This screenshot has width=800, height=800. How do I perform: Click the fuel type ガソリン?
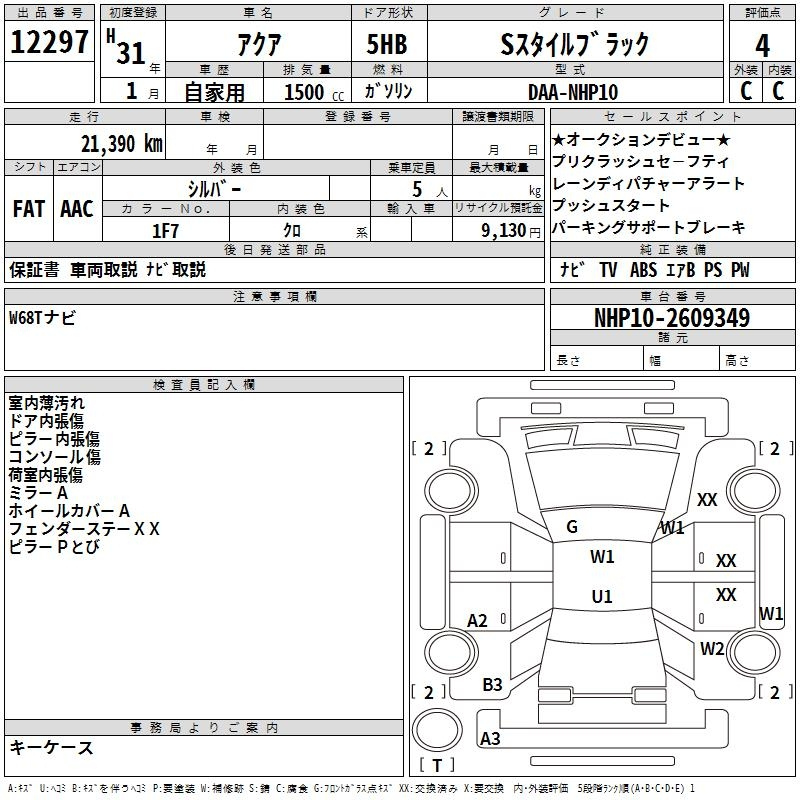point(388,91)
